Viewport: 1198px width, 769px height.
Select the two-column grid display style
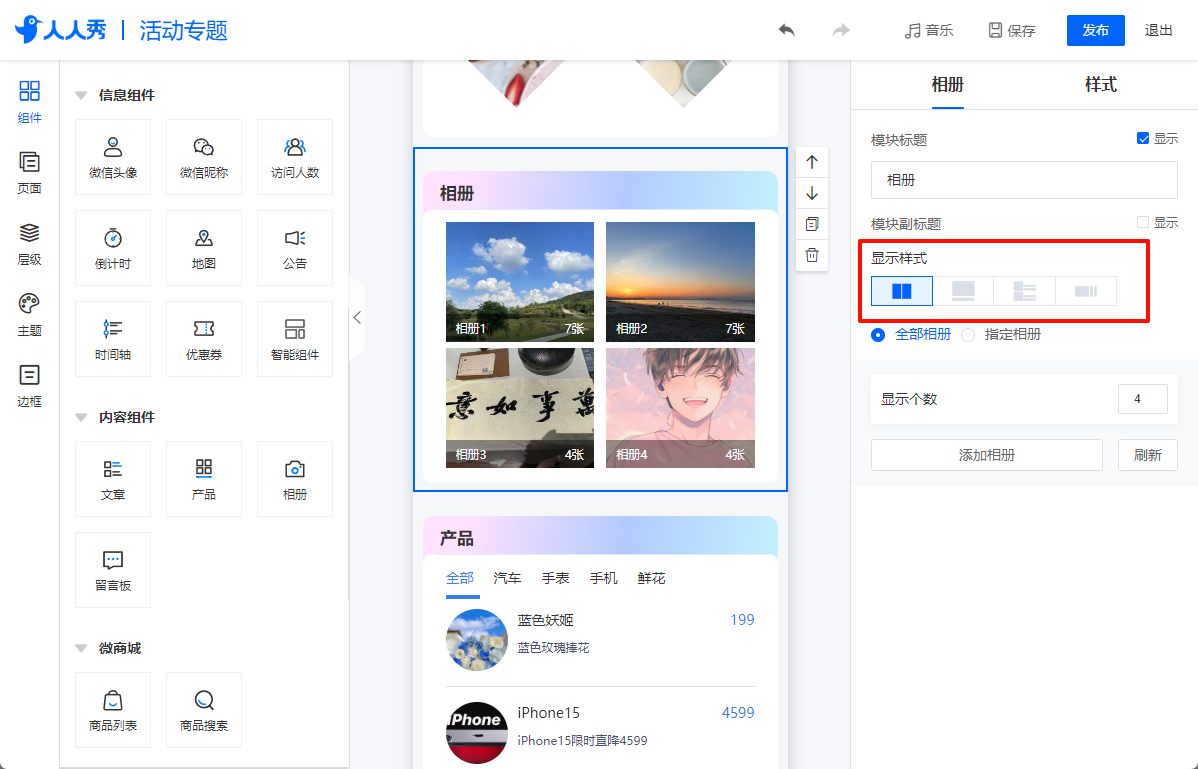(x=902, y=291)
